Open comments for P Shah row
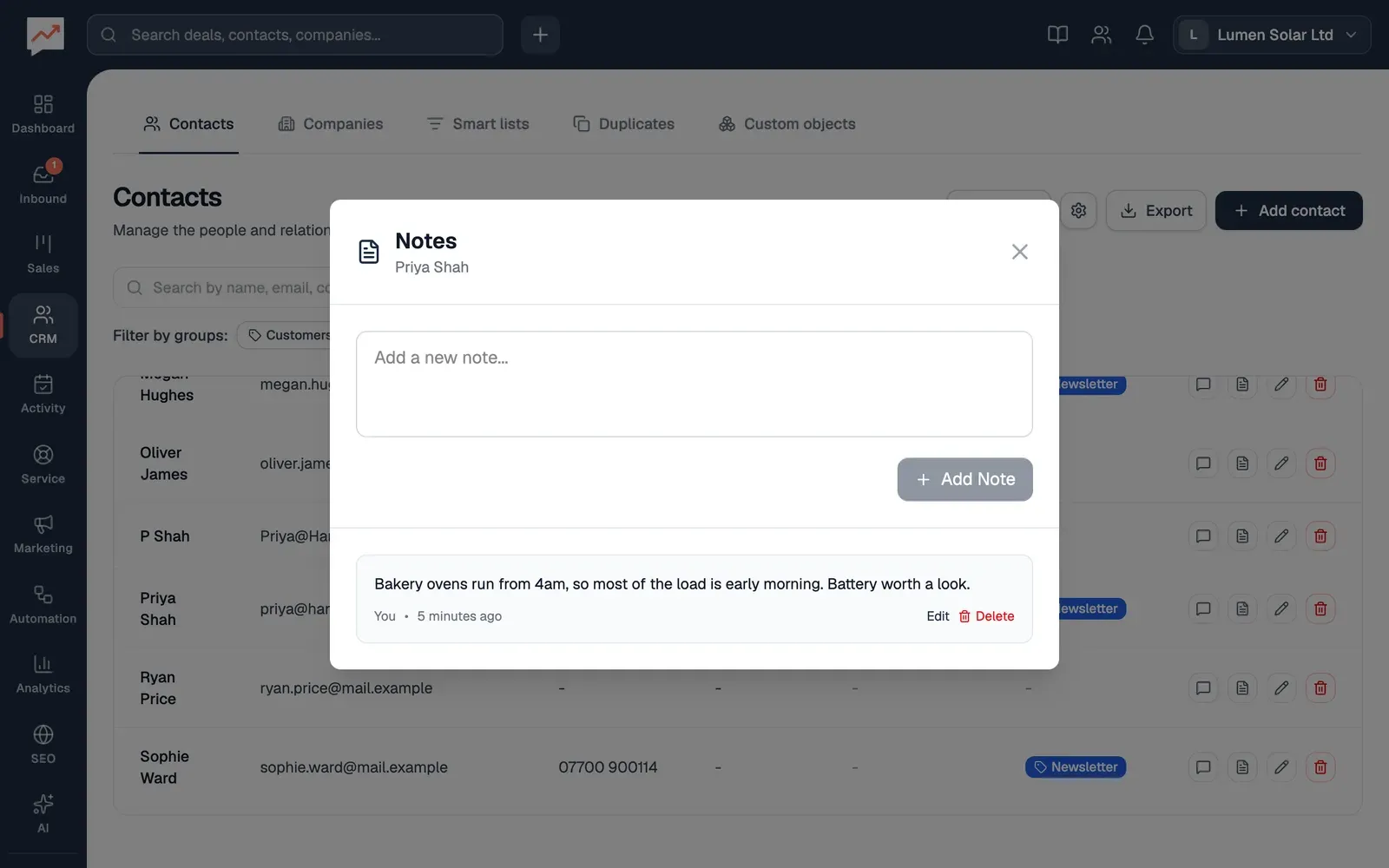 pos(1203,536)
